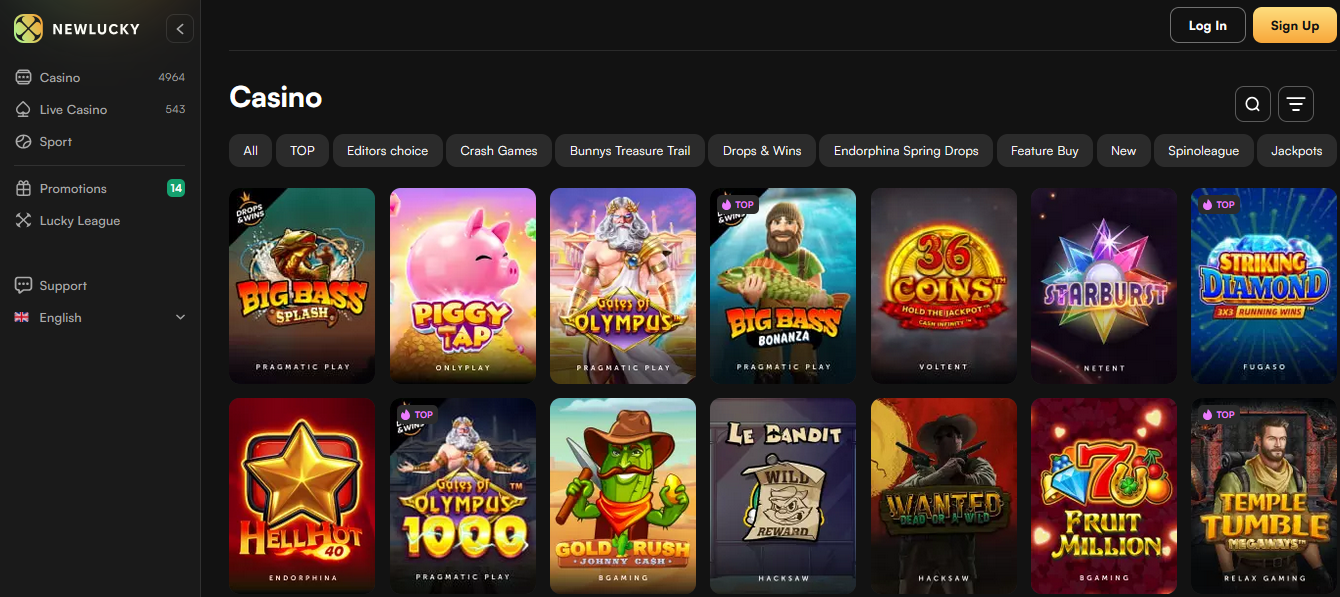Select the Jackpots tab
Screen dimensions: 1340x597
pyautogui.click(x=1296, y=150)
